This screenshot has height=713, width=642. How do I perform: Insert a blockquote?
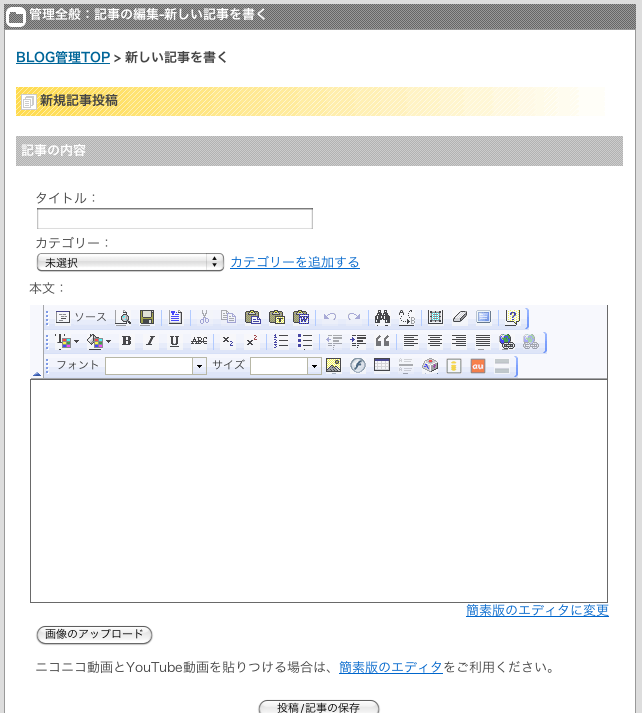click(382, 341)
